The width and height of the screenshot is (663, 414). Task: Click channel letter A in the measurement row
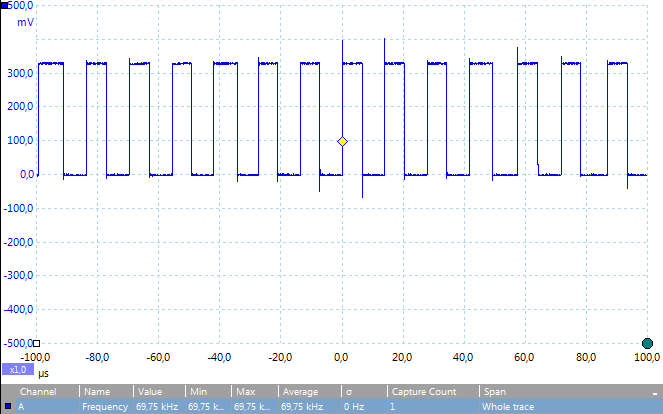(21, 407)
